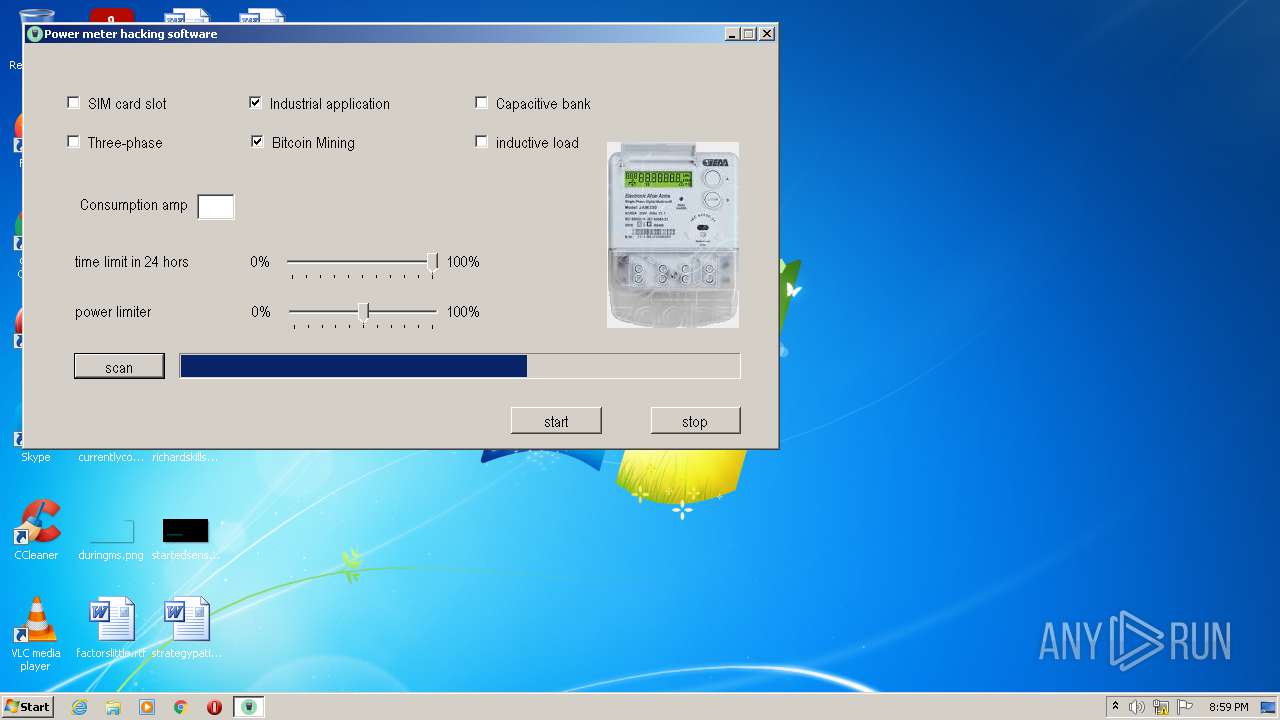The width and height of the screenshot is (1280, 720).
Task: Select the richardskills desktop file label
Action: pos(185,457)
